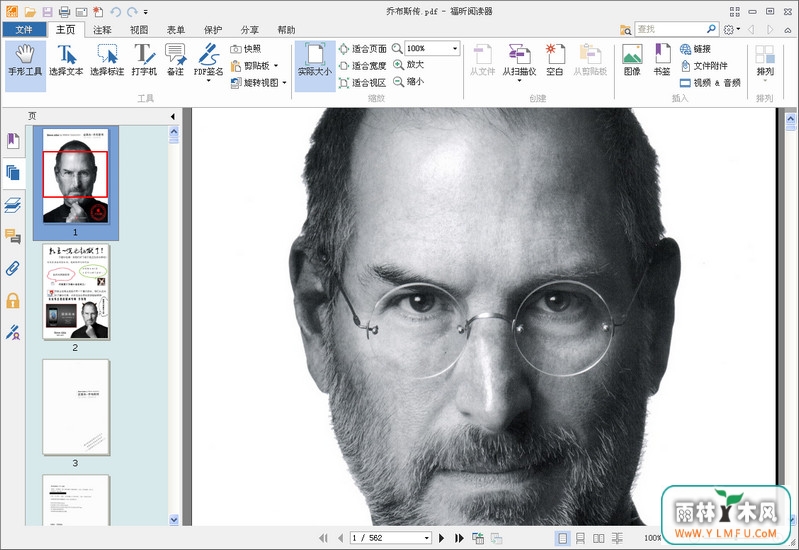The image size is (799, 550).
Task: Open file with the folder icon in title bar
Action: point(30,11)
